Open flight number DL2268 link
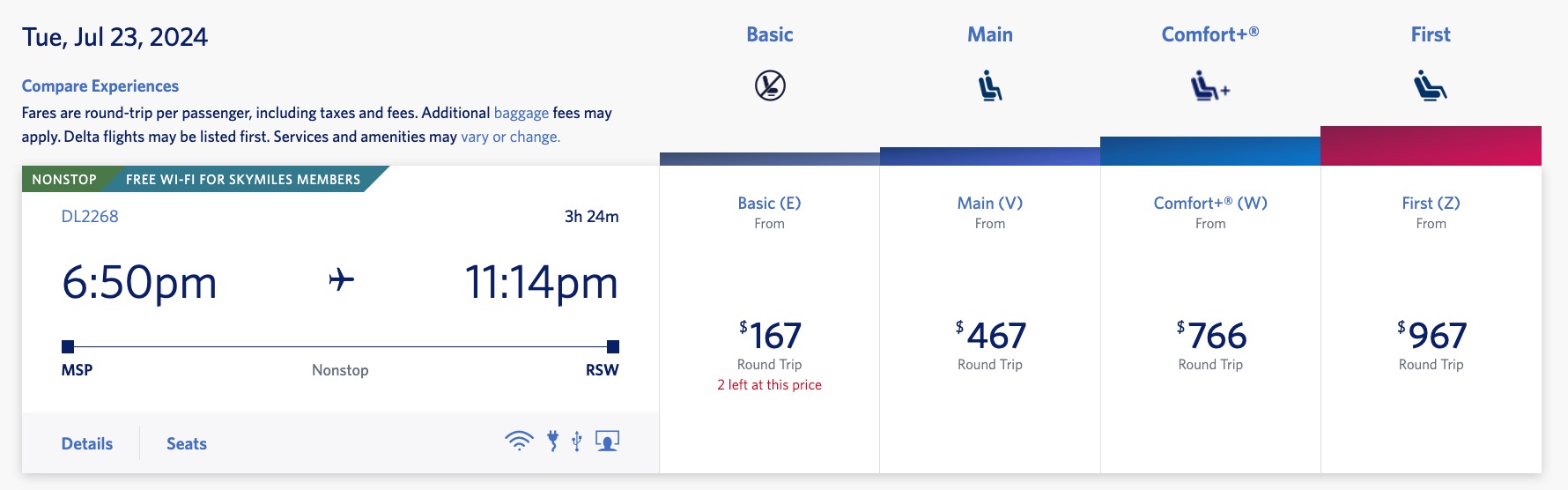Screen dimensions: 1568x490 (x=90, y=216)
